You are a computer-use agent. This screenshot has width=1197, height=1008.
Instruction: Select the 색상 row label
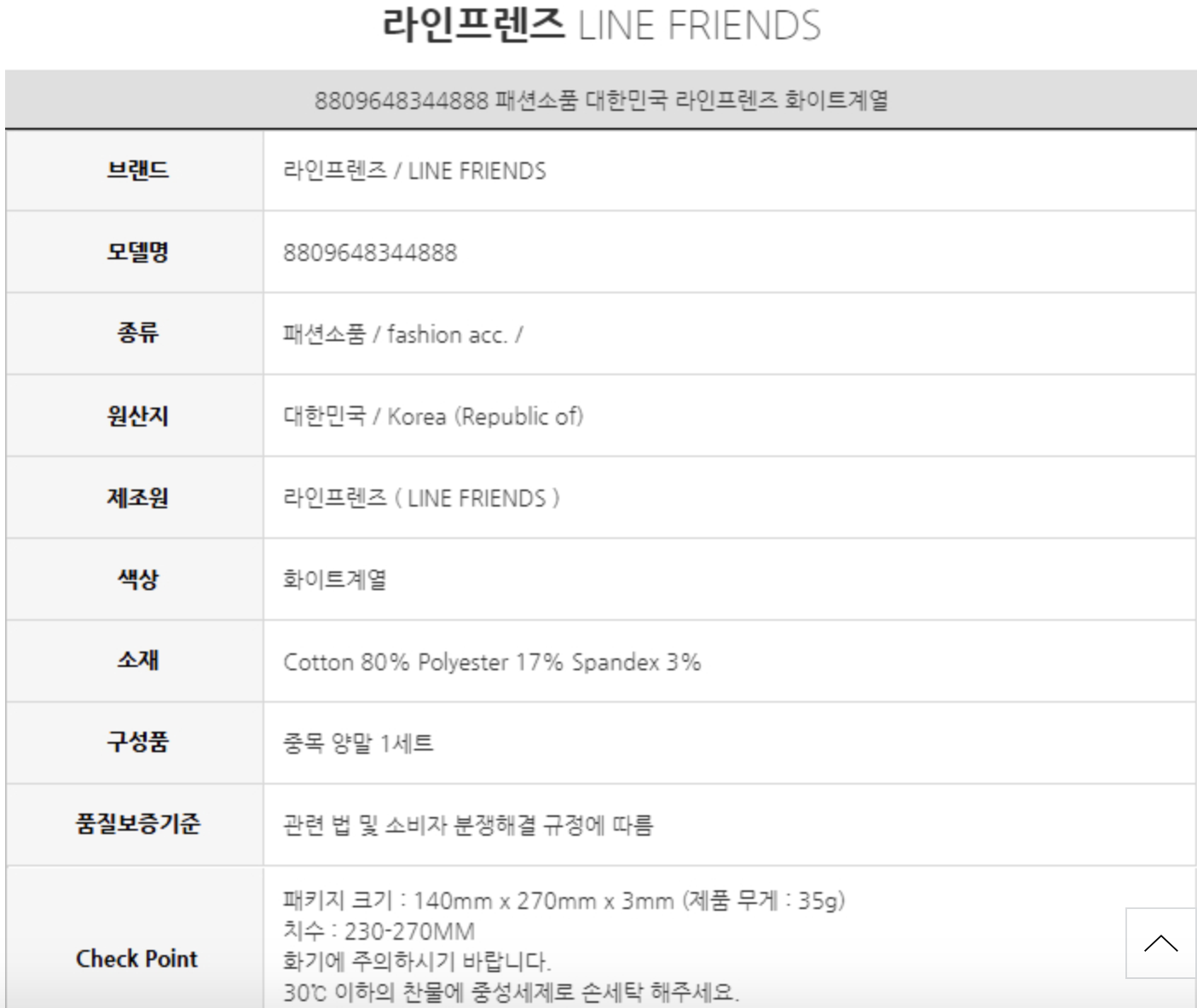(137, 580)
